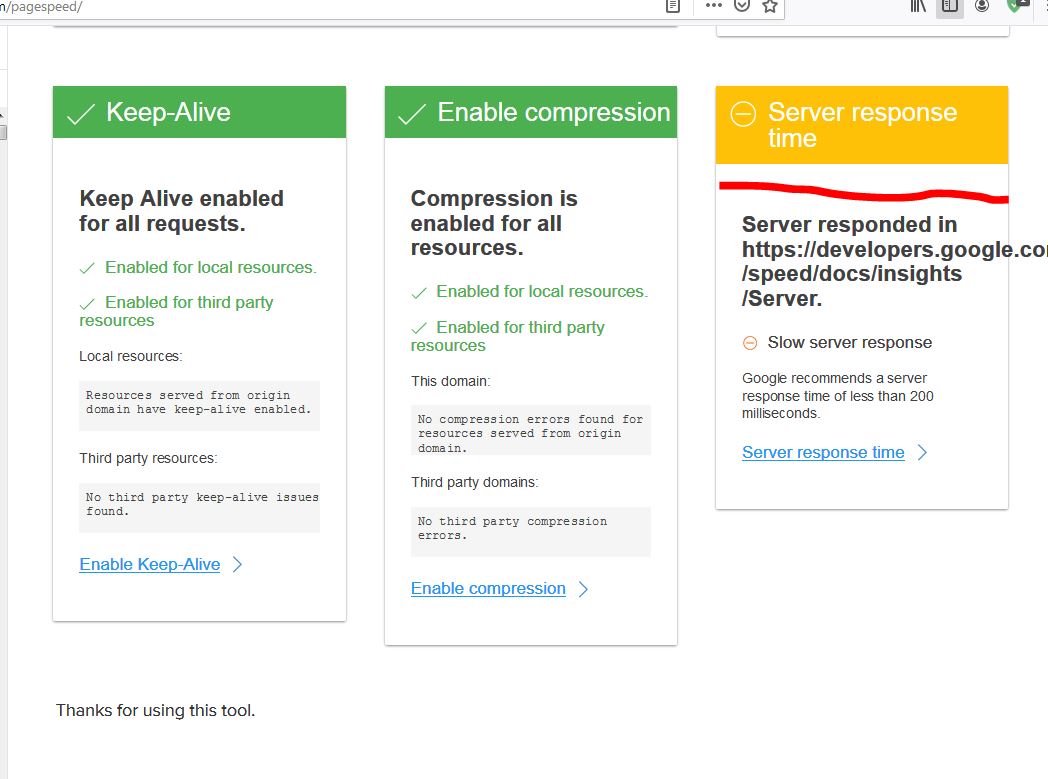Toggle Firefox reader view icon
The height and width of the screenshot is (779, 1048).
[x=673, y=6]
